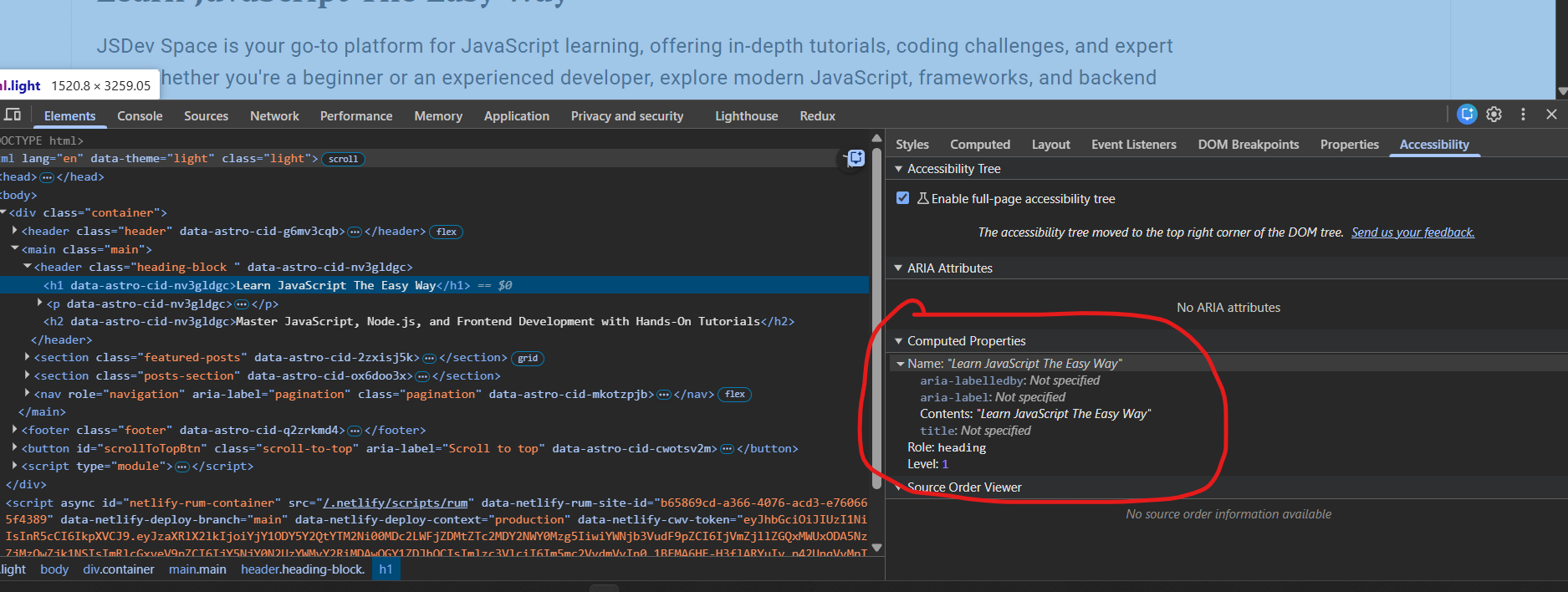The width and height of the screenshot is (1568, 592).
Task: Toggle the flex badge on the header element
Action: 447,232
